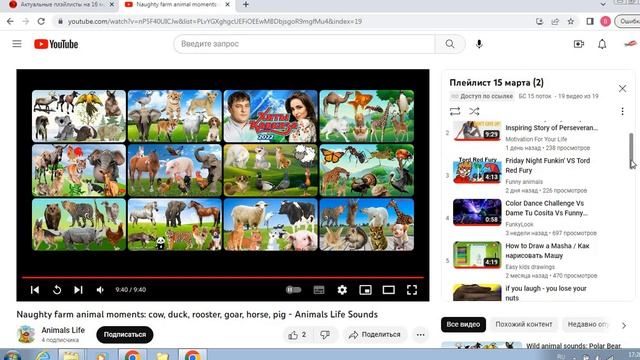Viewport: 640px width, 360px height.
Task: Switch to miniplayer mode
Action: (365, 290)
